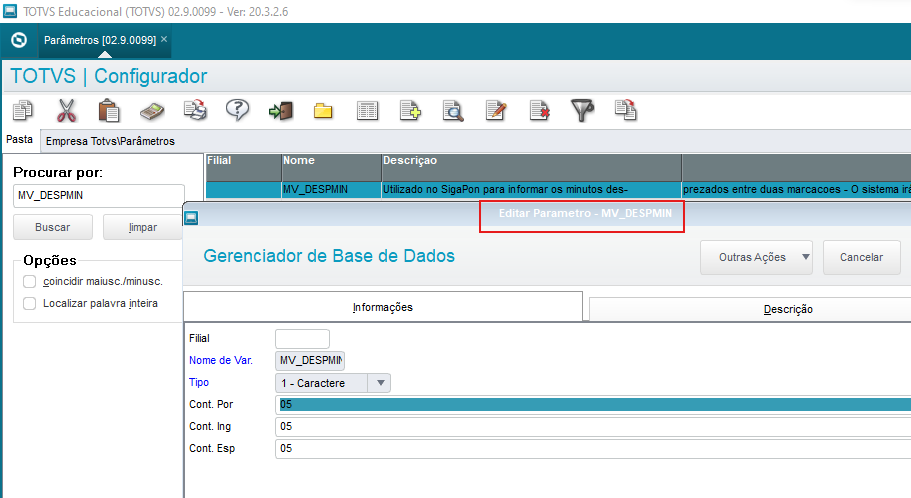The image size is (911, 498).
Task: Enable Localizar palavra inteira checkbox
Action: [x=30, y=303]
